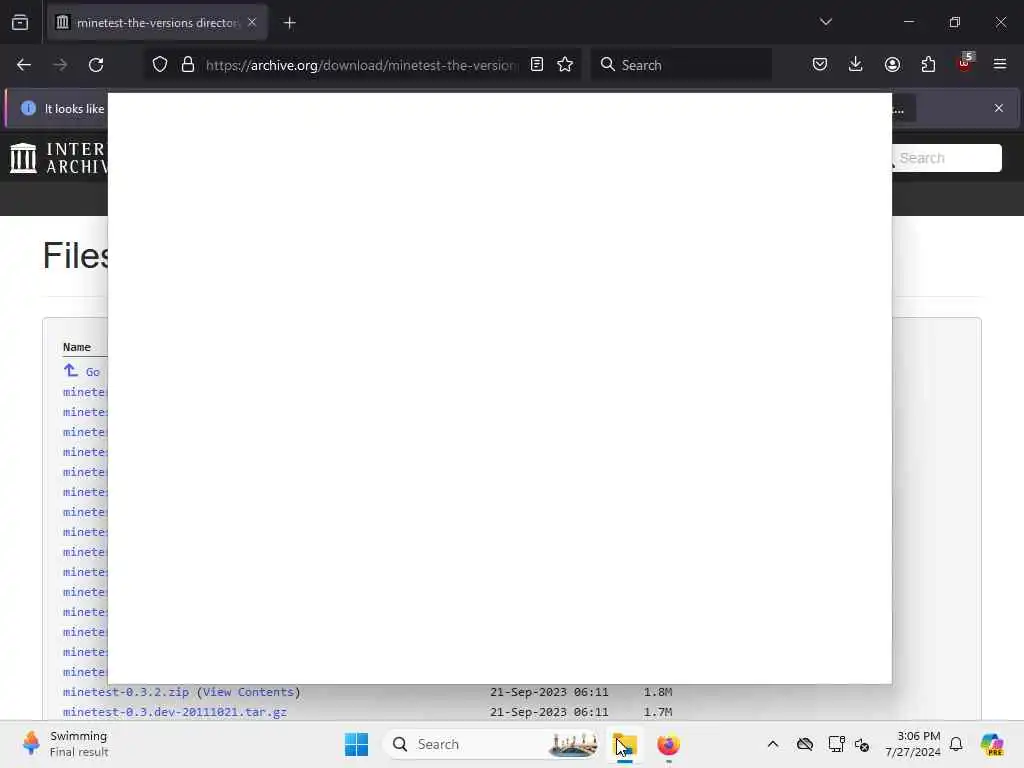Open View Contents for minetest-0.3.2.zip

[248, 692]
